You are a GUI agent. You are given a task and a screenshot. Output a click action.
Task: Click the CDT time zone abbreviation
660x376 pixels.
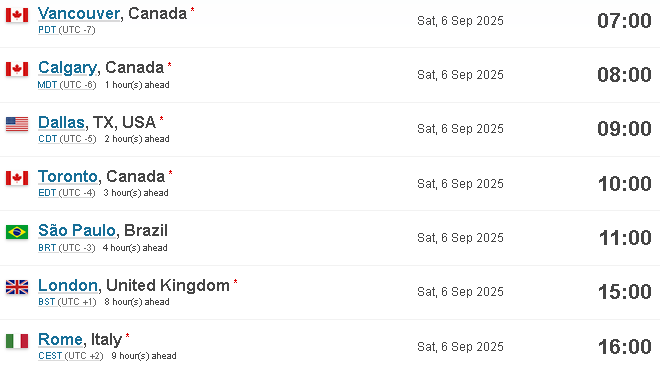click(x=48, y=139)
